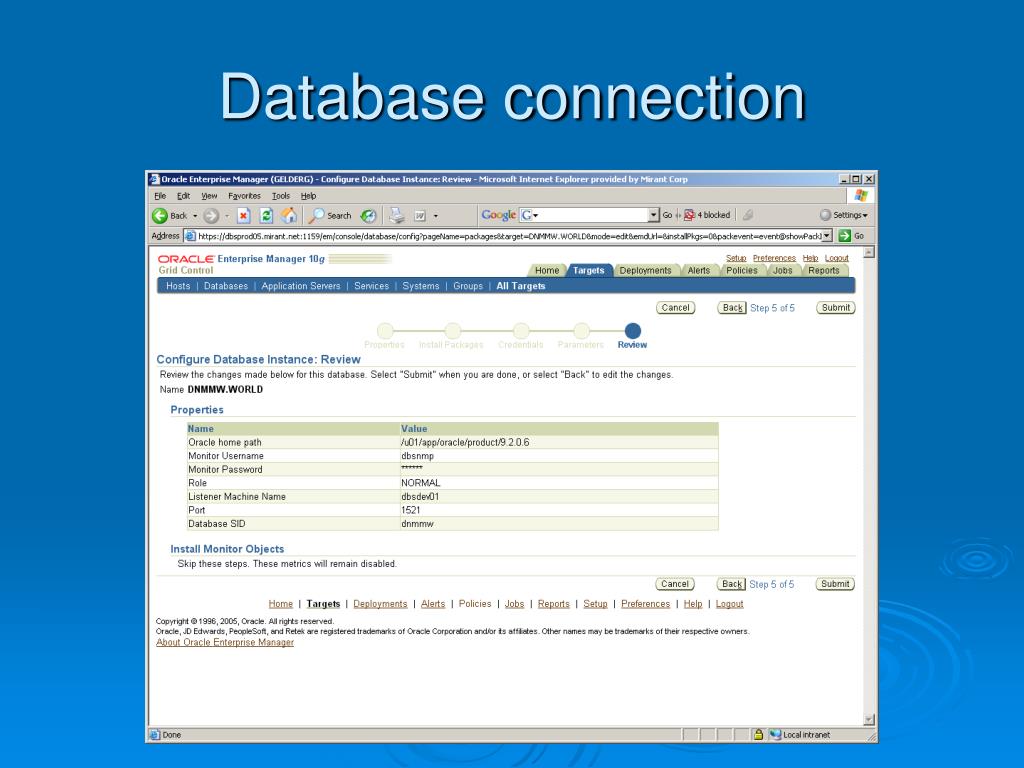The height and width of the screenshot is (768, 1024).
Task: Open the Help menu in IE
Action: point(308,196)
